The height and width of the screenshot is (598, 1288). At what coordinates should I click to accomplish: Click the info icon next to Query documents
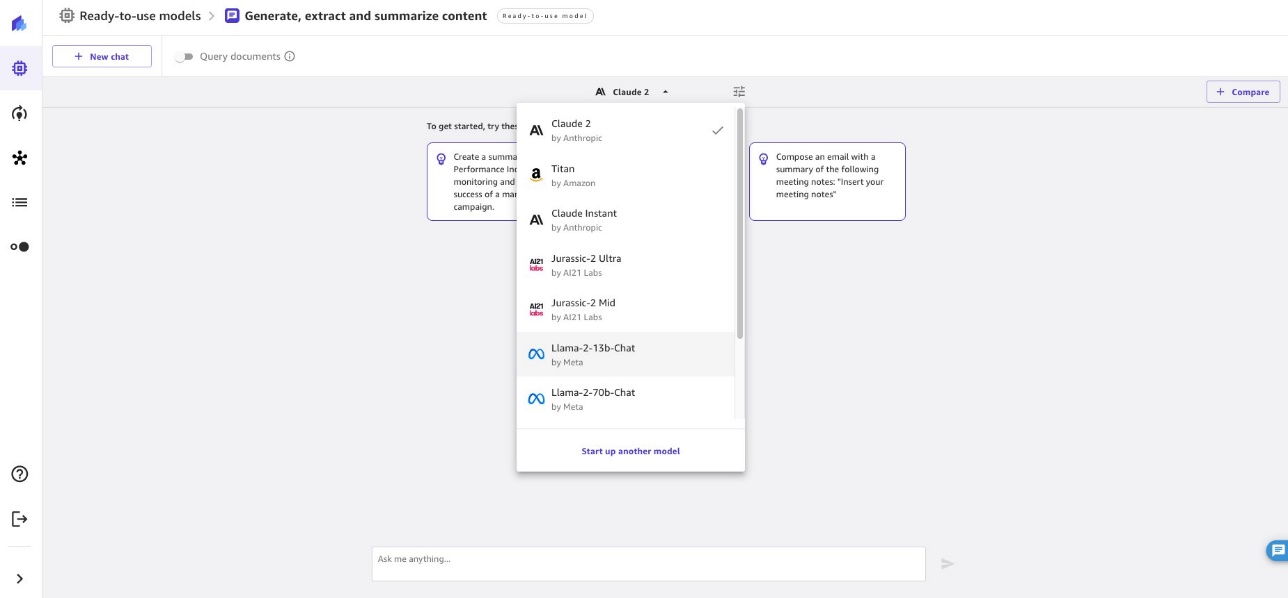[x=290, y=56]
